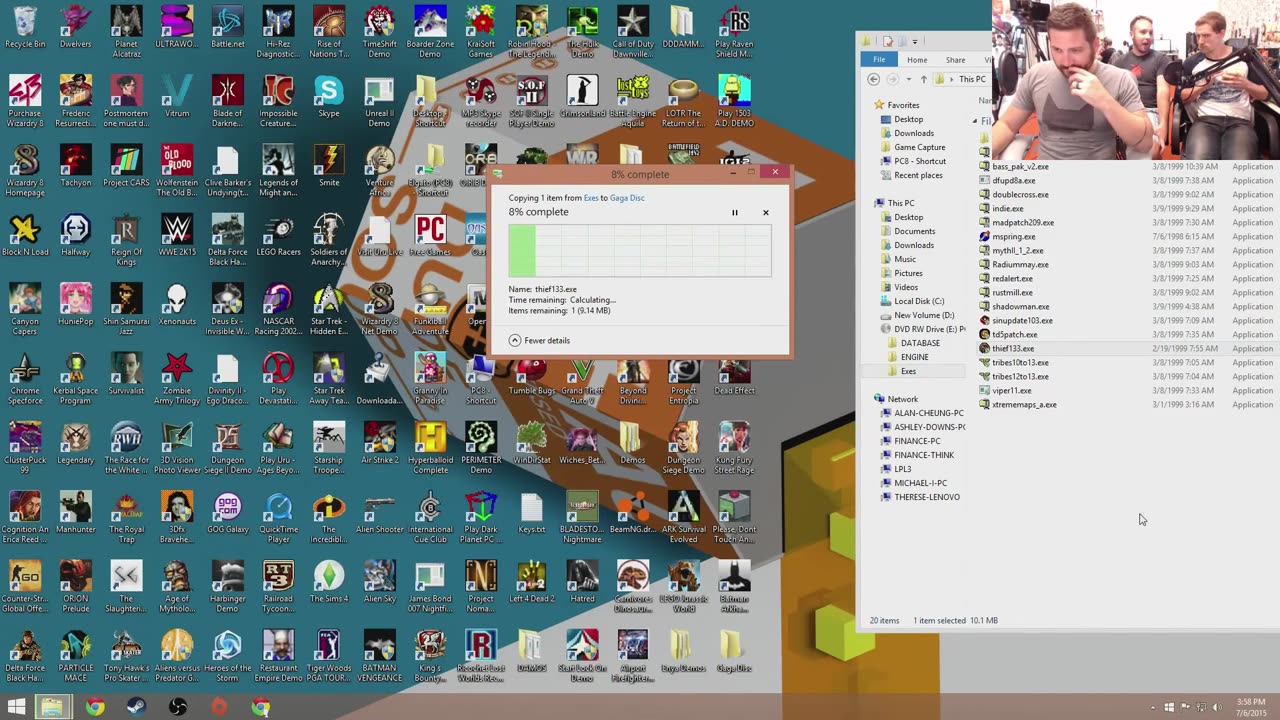This screenshot has width=1280, height=720.
Task: Select Documents under This PC
Action: (914, 231)
